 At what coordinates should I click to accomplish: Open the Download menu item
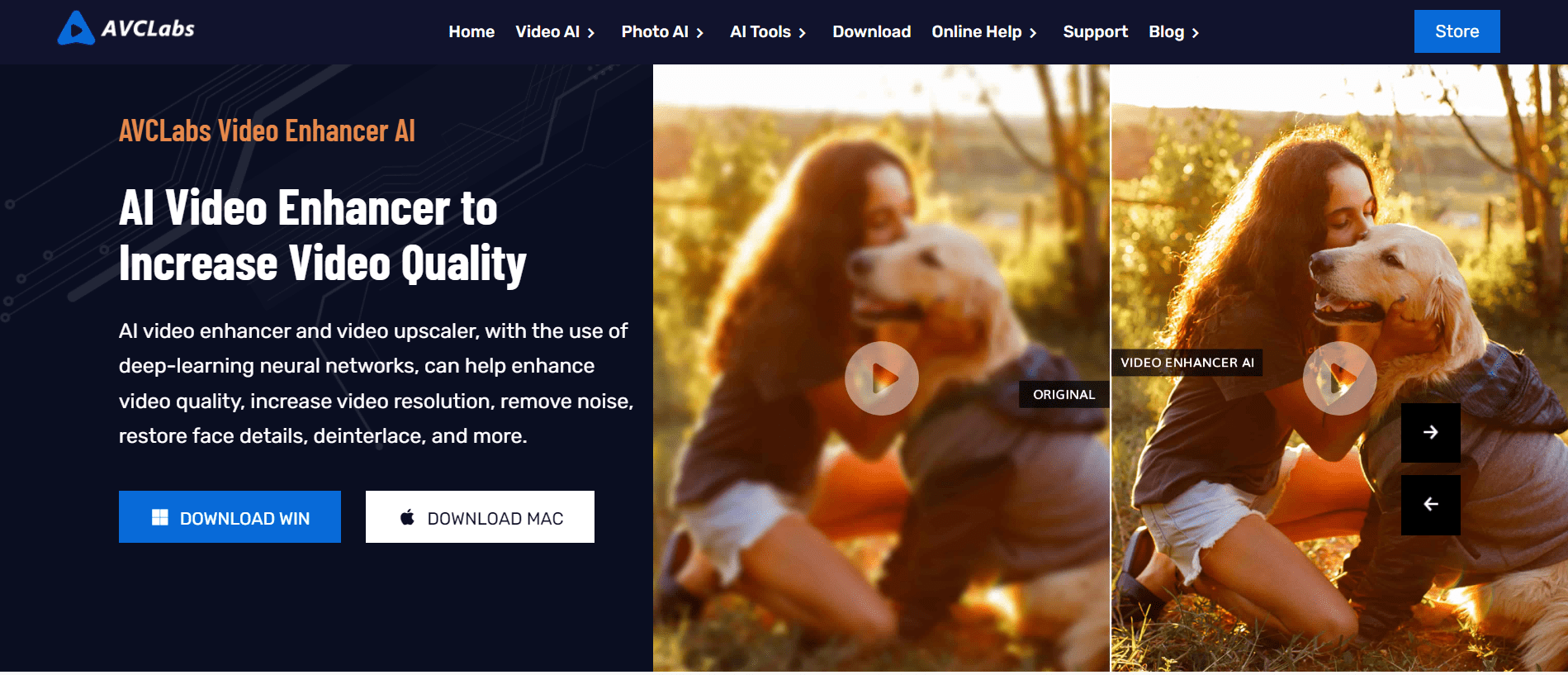(871, 31)
